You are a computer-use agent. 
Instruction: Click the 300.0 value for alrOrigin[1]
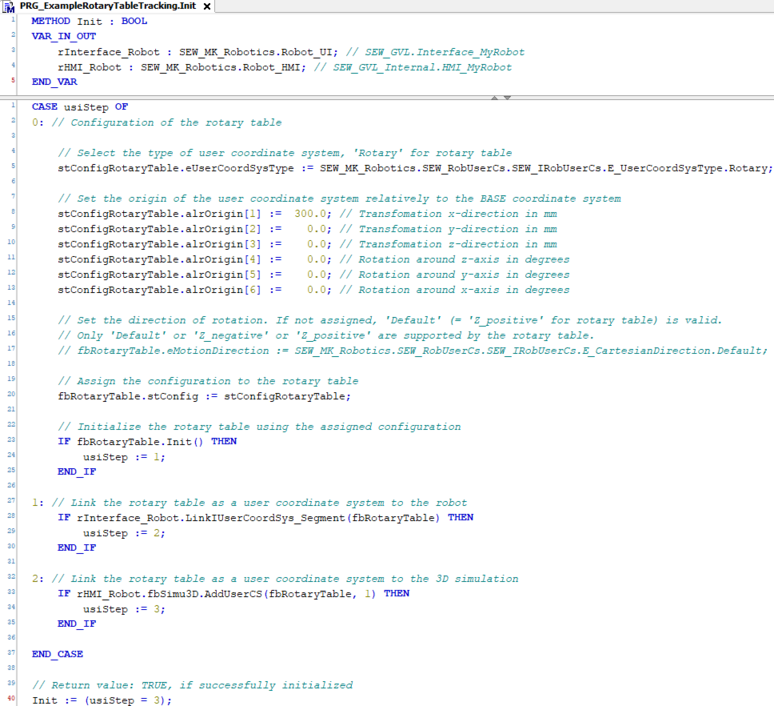point(312,213)
